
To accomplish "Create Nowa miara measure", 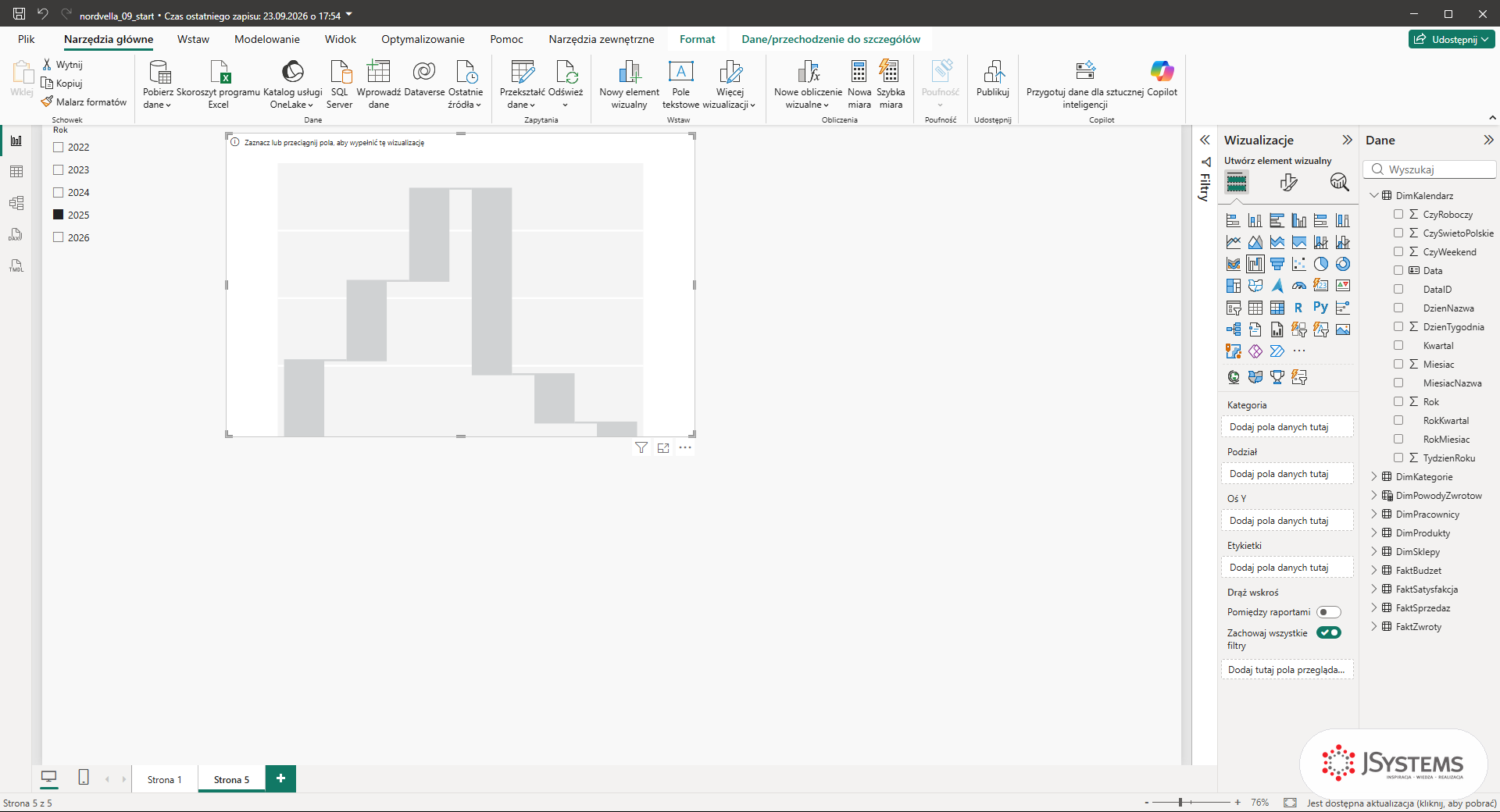I will coord(859,84).
